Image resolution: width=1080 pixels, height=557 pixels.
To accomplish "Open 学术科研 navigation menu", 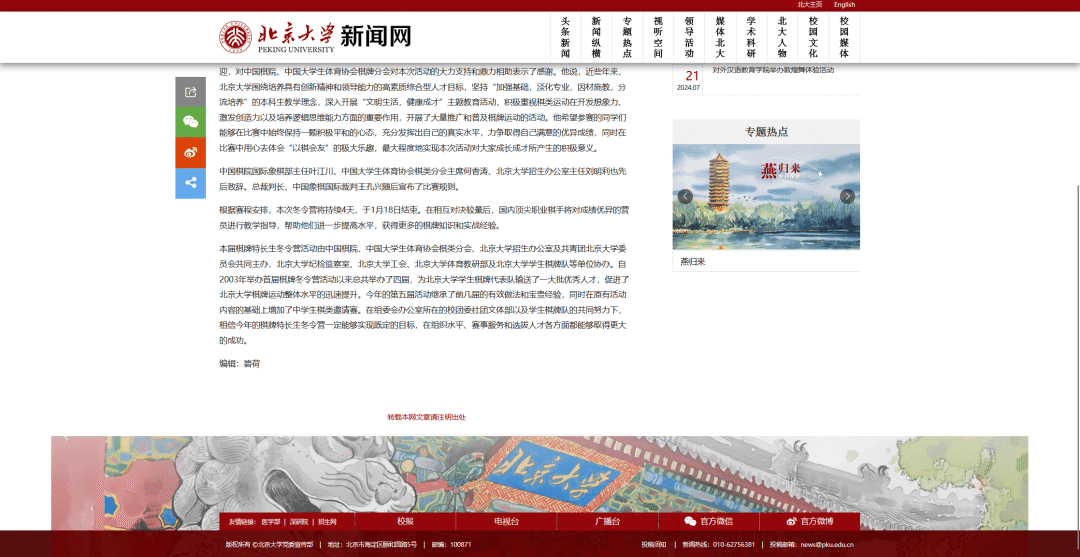I will coord(751,37).
